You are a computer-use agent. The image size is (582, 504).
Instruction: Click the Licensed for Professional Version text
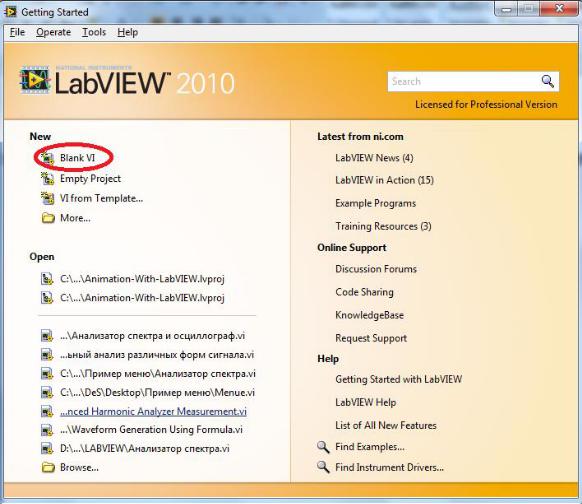(486, 105)
